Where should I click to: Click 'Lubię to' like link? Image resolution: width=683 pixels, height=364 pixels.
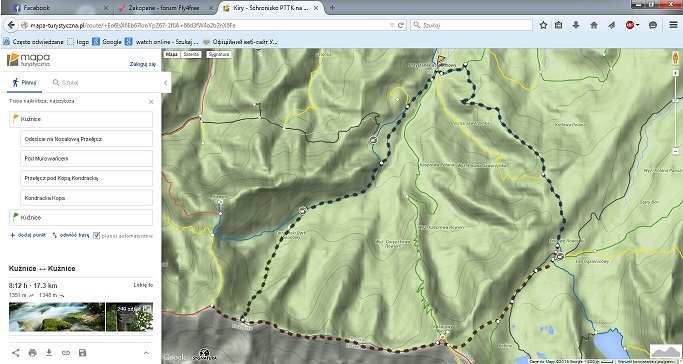point(143,285)
